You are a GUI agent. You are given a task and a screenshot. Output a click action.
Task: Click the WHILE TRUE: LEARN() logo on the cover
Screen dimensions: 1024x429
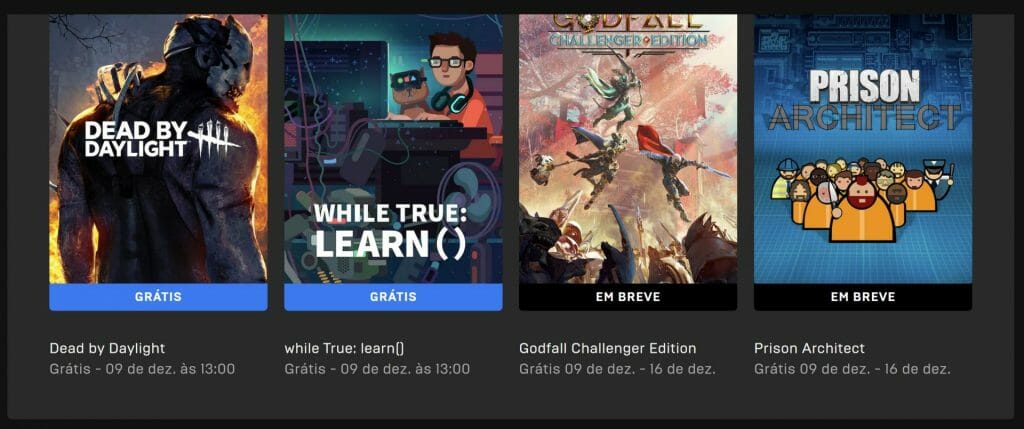[391, 230]
